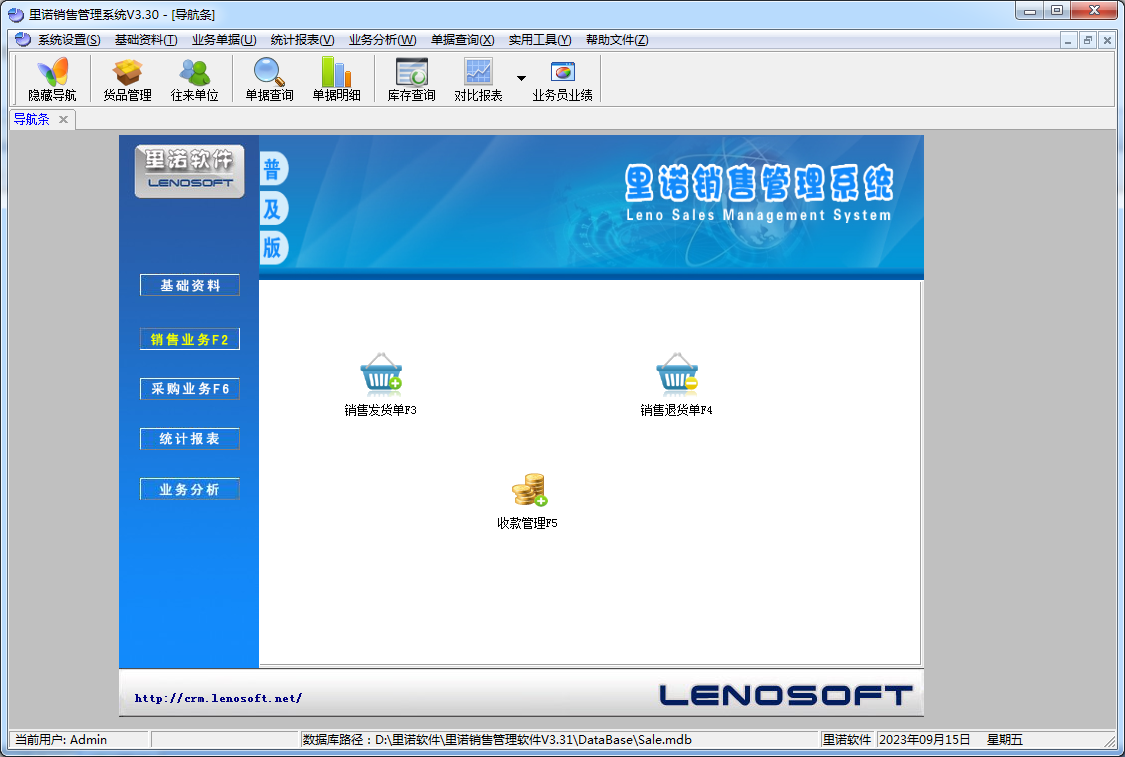
Task: Open the 统计报表(V) menu
Action: point(302,39)
